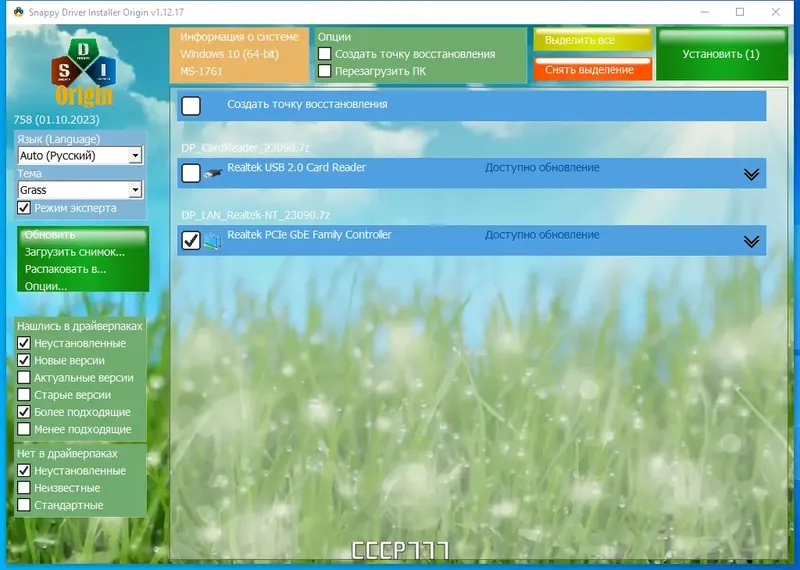
Task: Click Выделить всё button
Action: coord(593,40)
